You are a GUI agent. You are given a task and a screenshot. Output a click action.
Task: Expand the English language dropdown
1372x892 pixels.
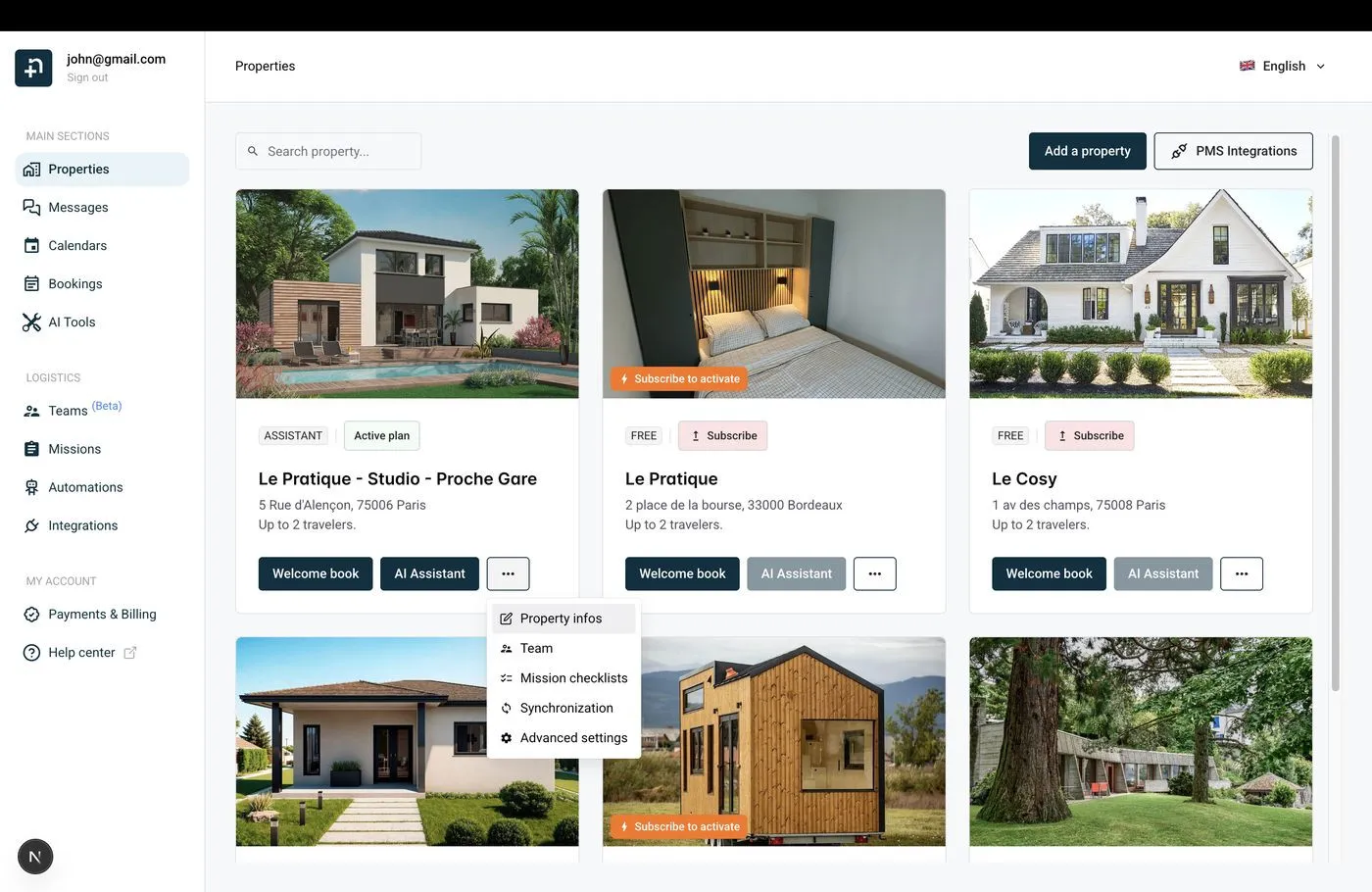[x=1283, y=66]
